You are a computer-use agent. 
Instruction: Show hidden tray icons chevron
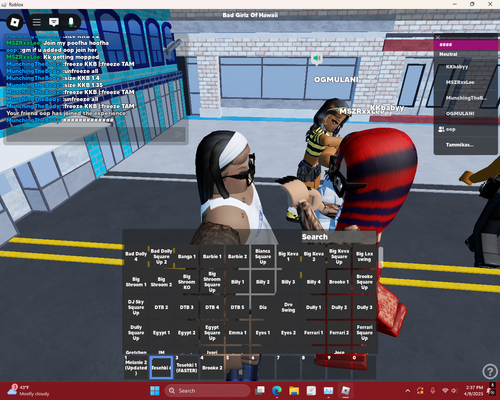[408, 391]
